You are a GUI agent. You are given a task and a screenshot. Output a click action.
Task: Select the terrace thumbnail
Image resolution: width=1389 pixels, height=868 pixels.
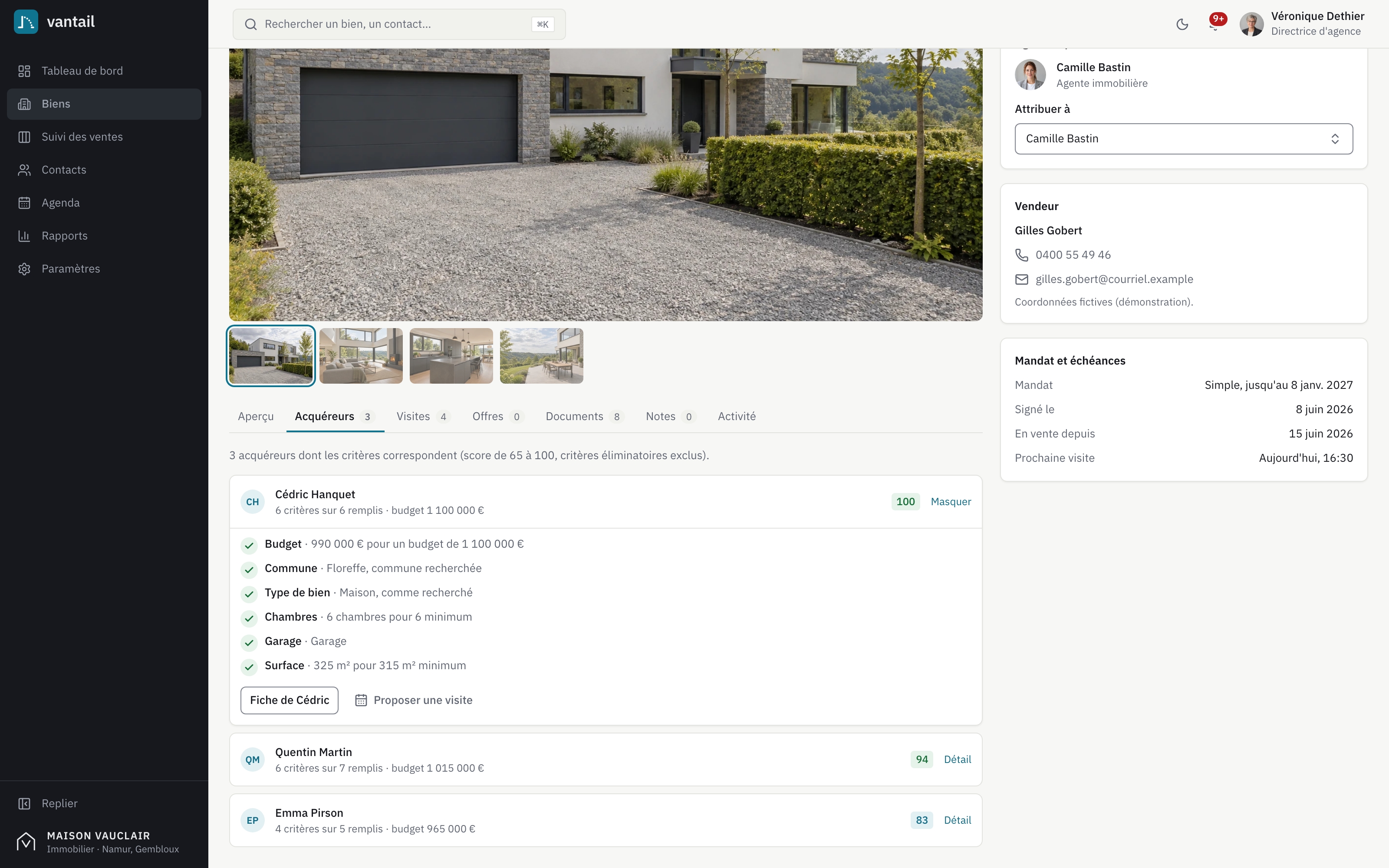pos(541,356)
